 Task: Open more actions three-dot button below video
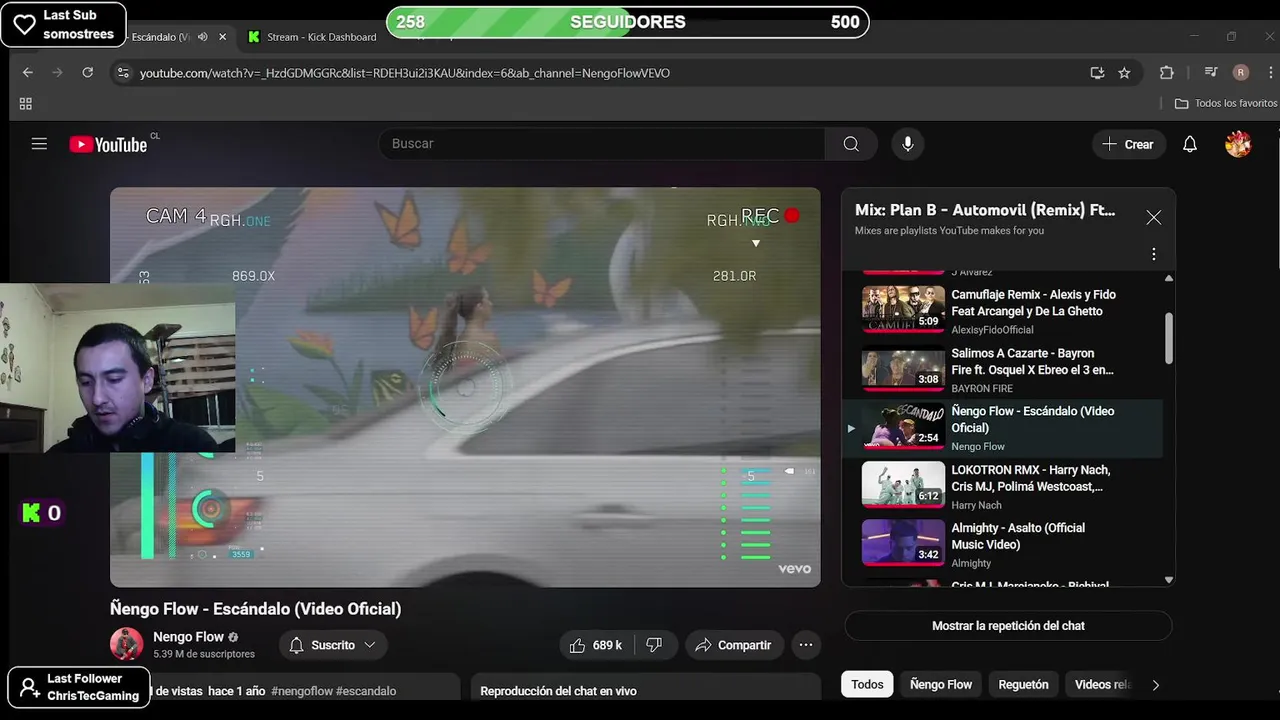point(806,645)
